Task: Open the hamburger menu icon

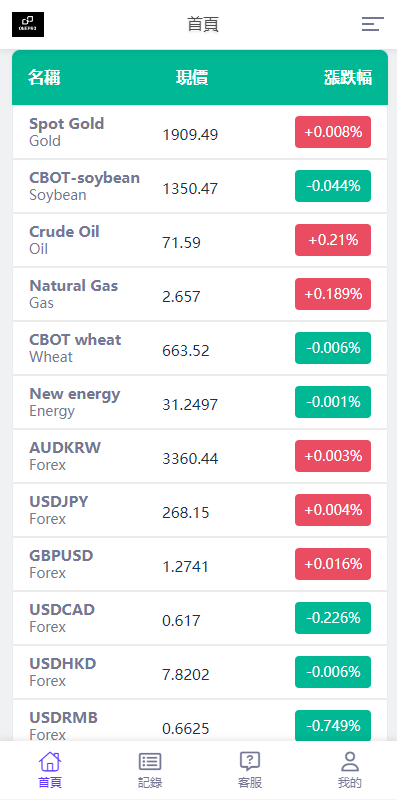Action: coord(373,24)
